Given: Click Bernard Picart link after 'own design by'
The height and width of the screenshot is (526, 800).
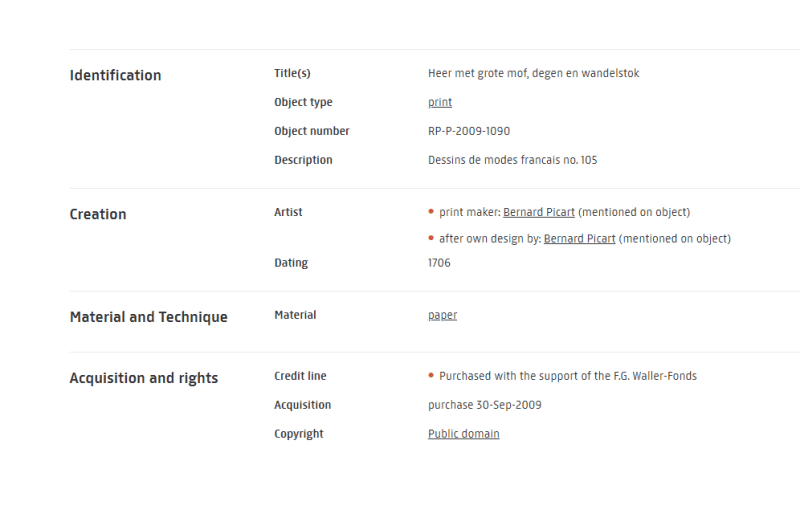Looking at the screenshot, I should click(580, 239).
